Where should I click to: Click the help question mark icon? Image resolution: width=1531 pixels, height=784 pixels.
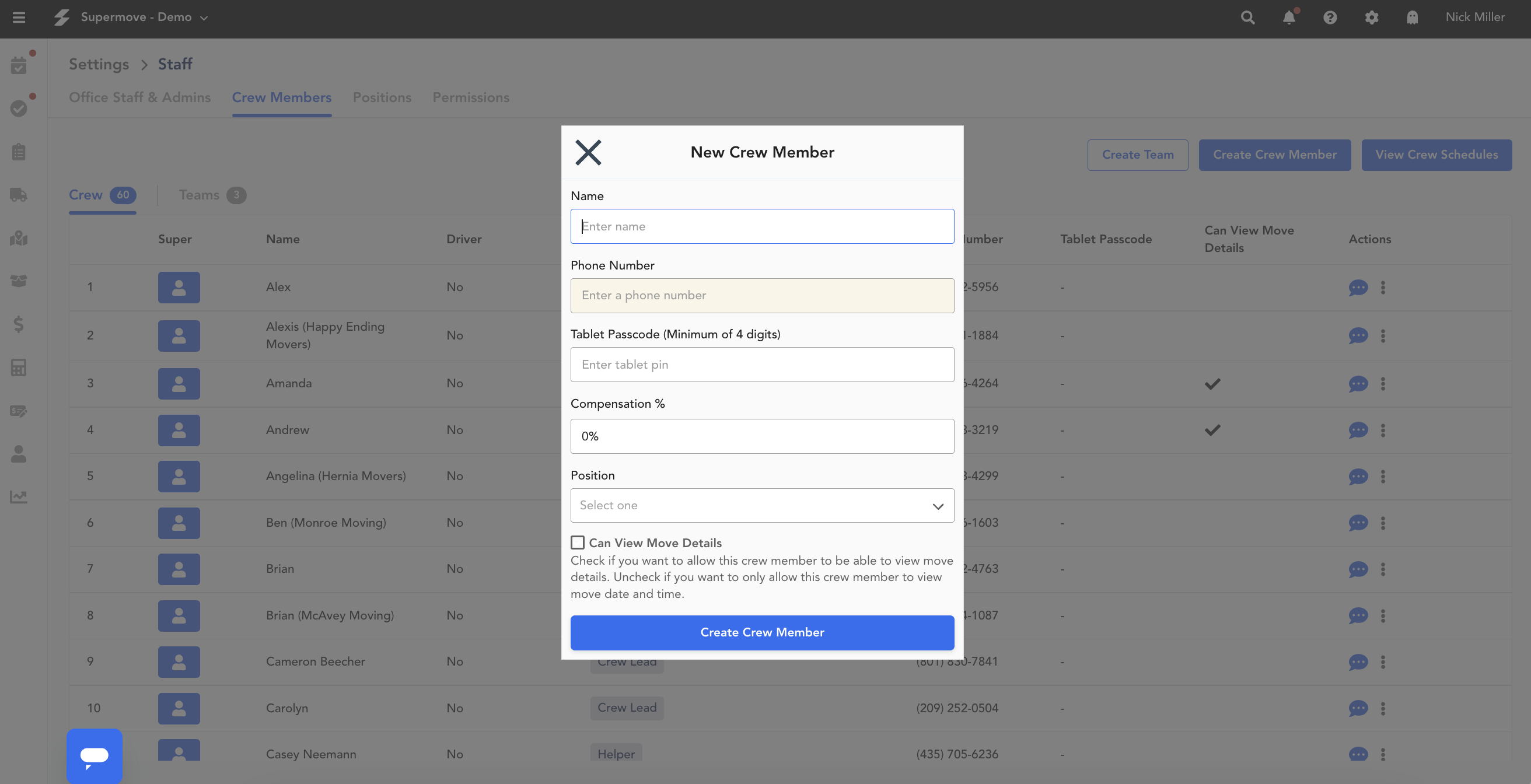point(1330,18)
